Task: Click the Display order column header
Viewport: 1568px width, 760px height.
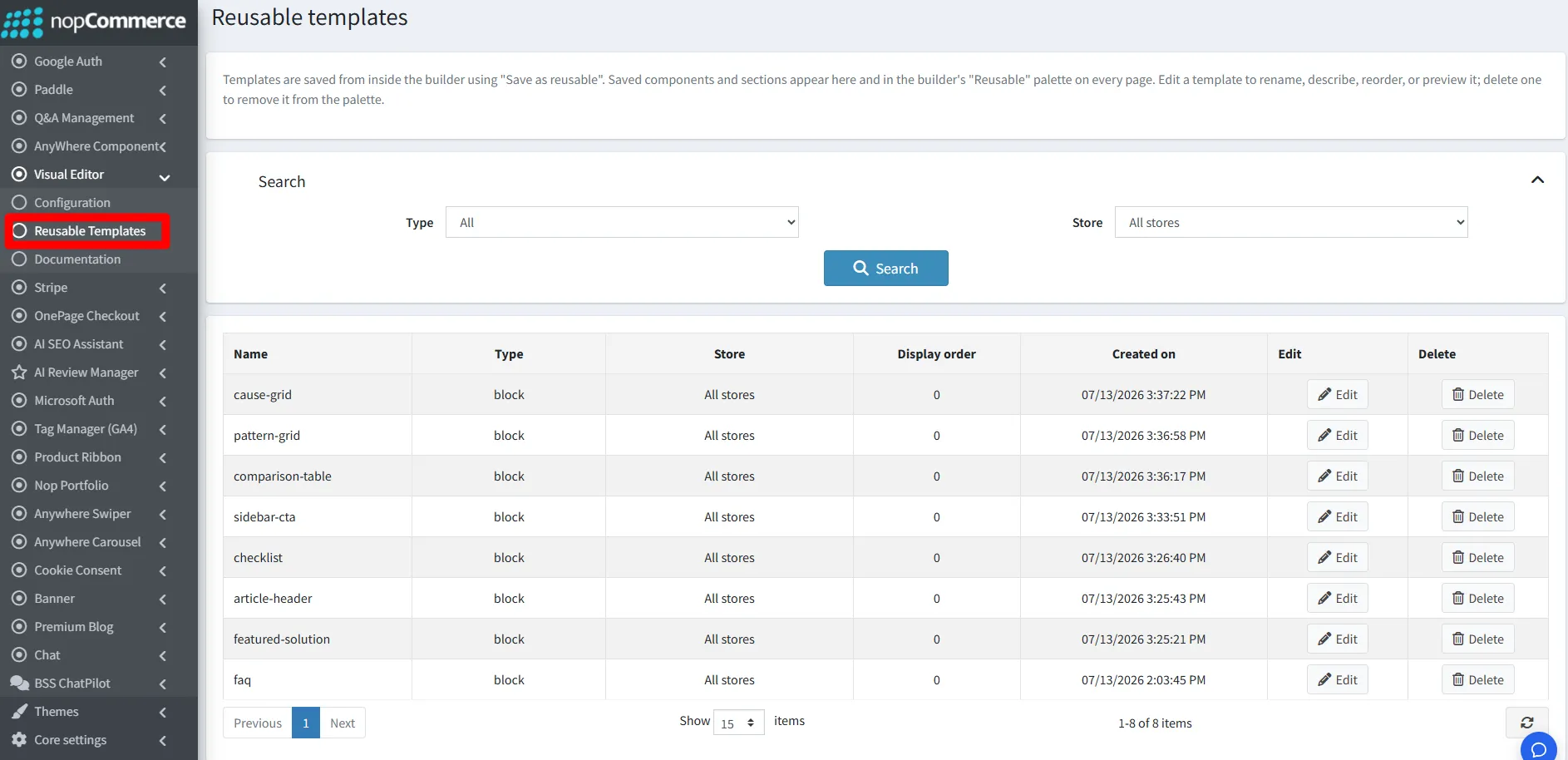Action: [x=936, y=353]
